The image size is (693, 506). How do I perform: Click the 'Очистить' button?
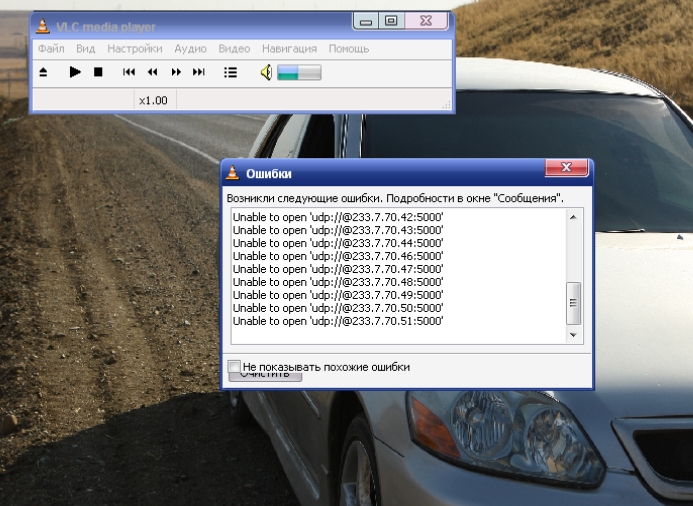tap(265, 377)
